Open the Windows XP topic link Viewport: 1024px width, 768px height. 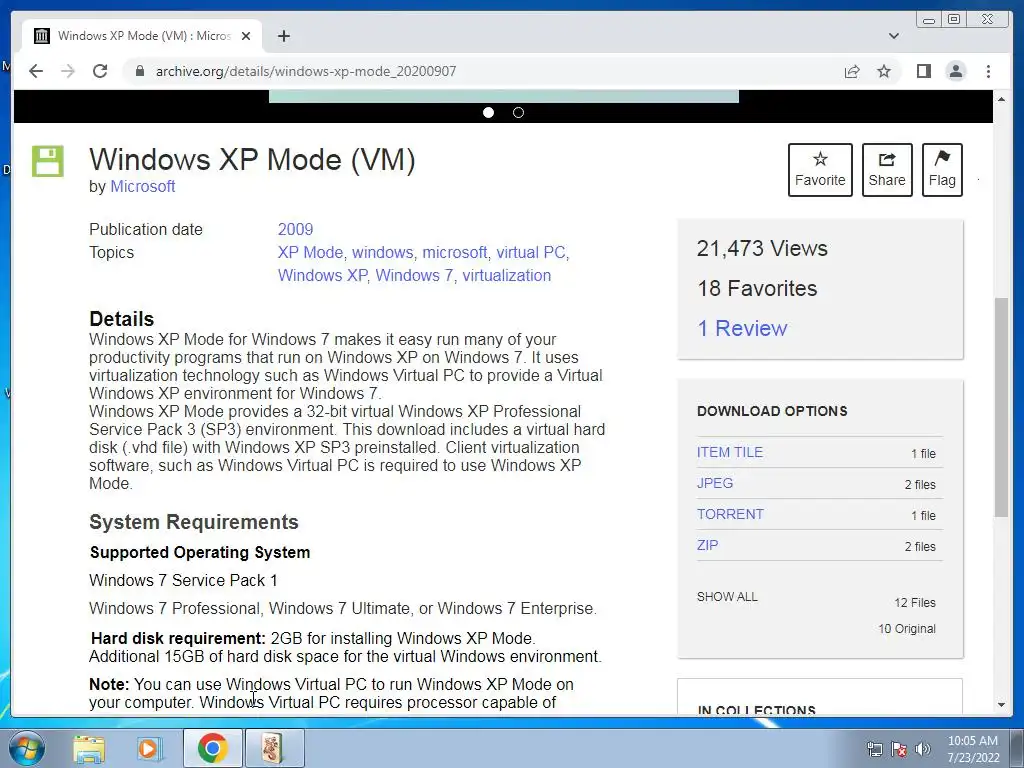click(323, 275)
